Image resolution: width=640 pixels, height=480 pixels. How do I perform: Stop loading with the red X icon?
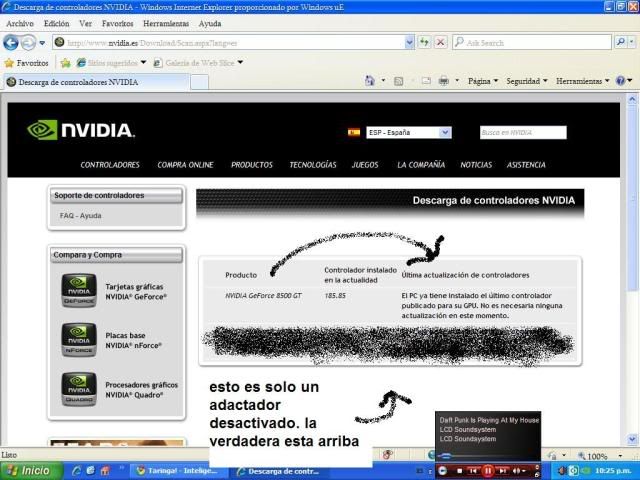[440, 42]
